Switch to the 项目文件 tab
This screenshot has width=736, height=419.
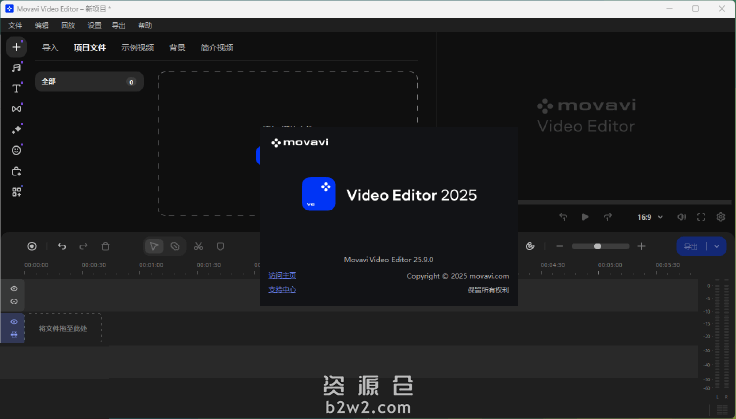90,47
